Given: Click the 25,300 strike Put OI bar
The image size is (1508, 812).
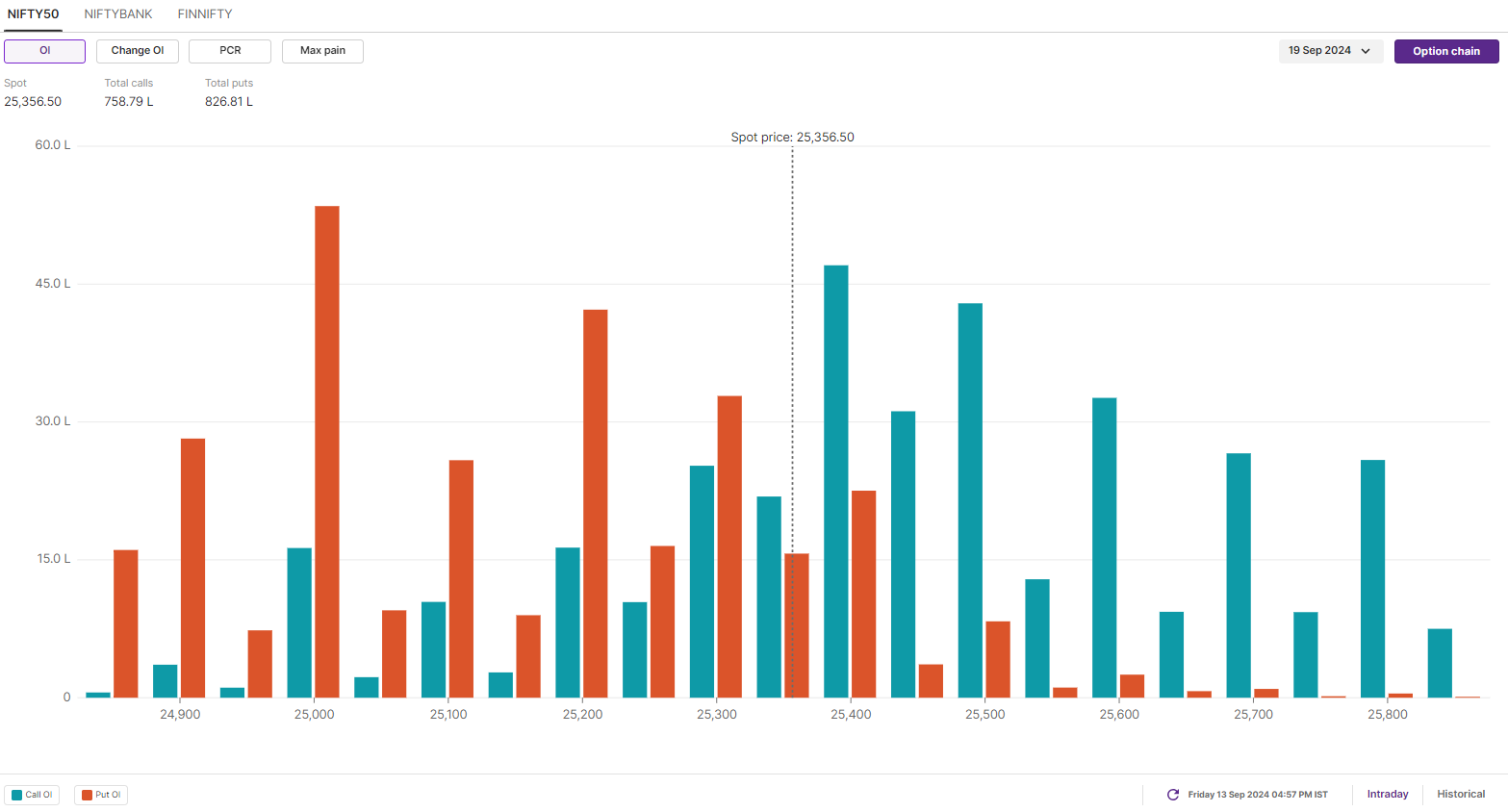Looking at the screenshot, I should tap(729, 546).
